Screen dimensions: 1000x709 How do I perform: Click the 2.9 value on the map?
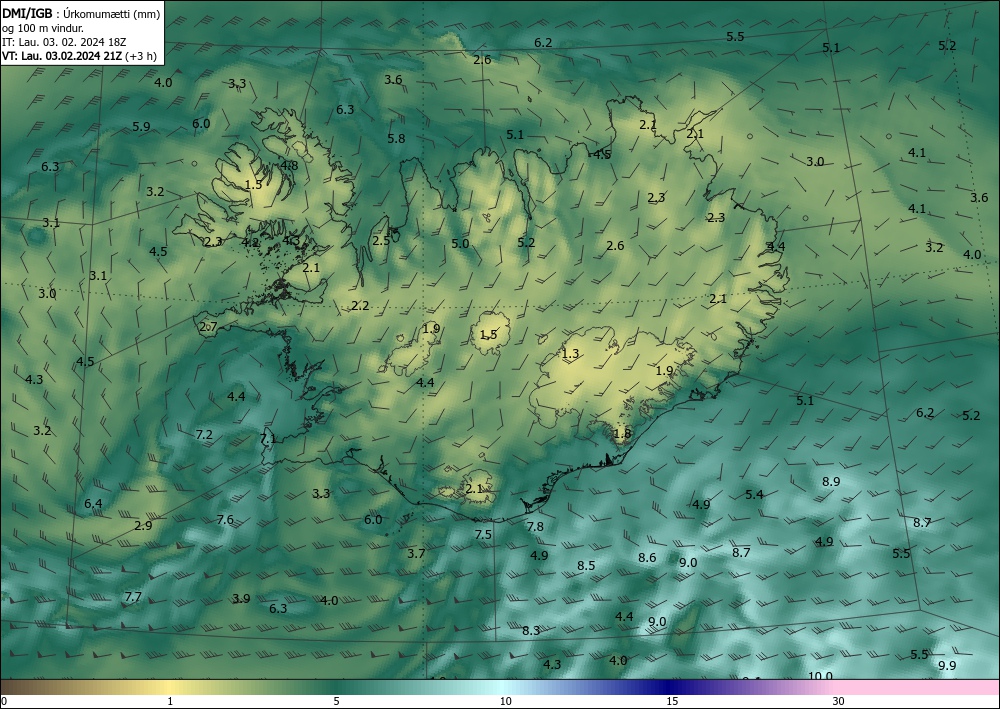pyautogui.click(x=143, y=526)
